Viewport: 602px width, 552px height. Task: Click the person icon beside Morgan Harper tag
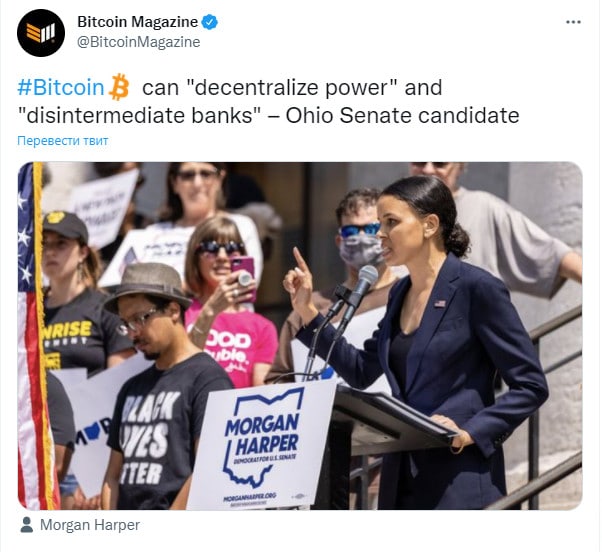(x=26, y=525)
